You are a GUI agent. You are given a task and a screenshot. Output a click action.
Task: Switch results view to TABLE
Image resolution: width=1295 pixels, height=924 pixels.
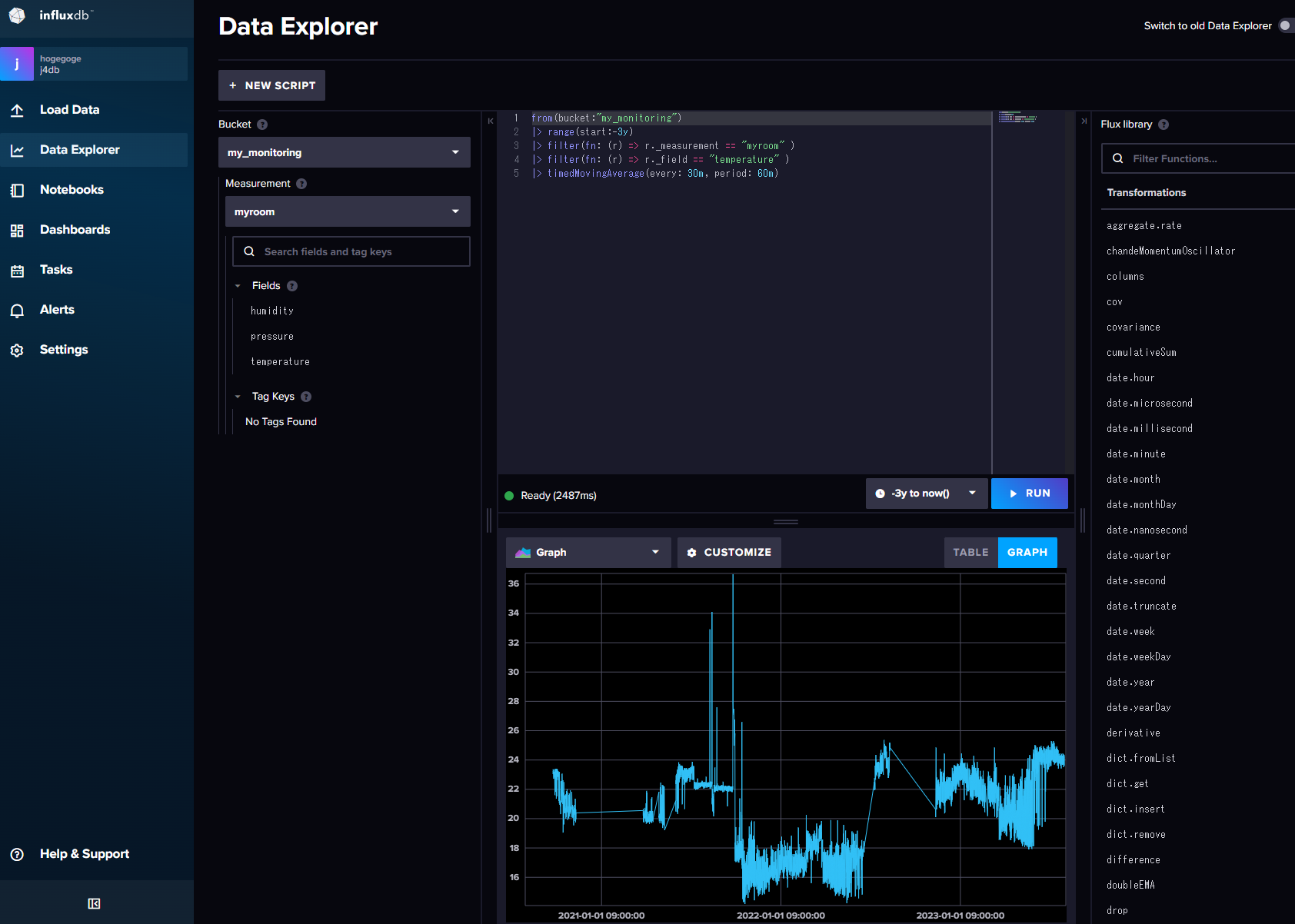pos(970,552)
